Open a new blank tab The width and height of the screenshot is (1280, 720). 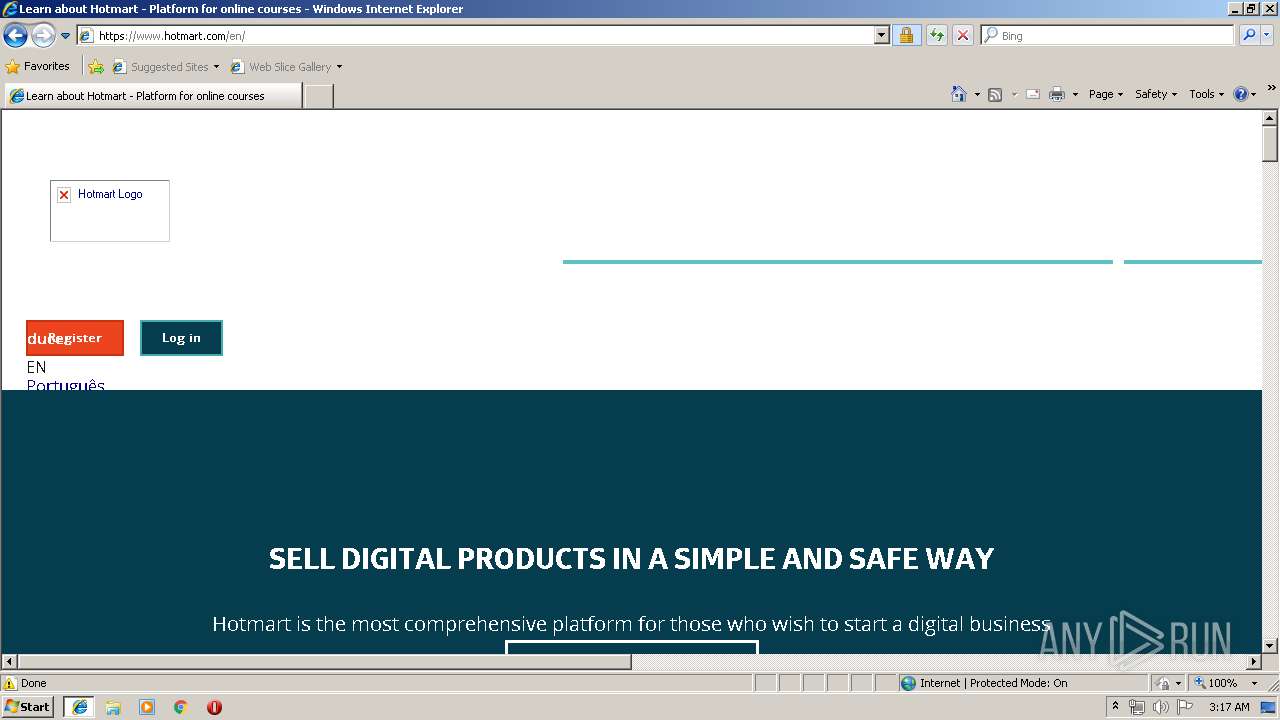point(318,96)
